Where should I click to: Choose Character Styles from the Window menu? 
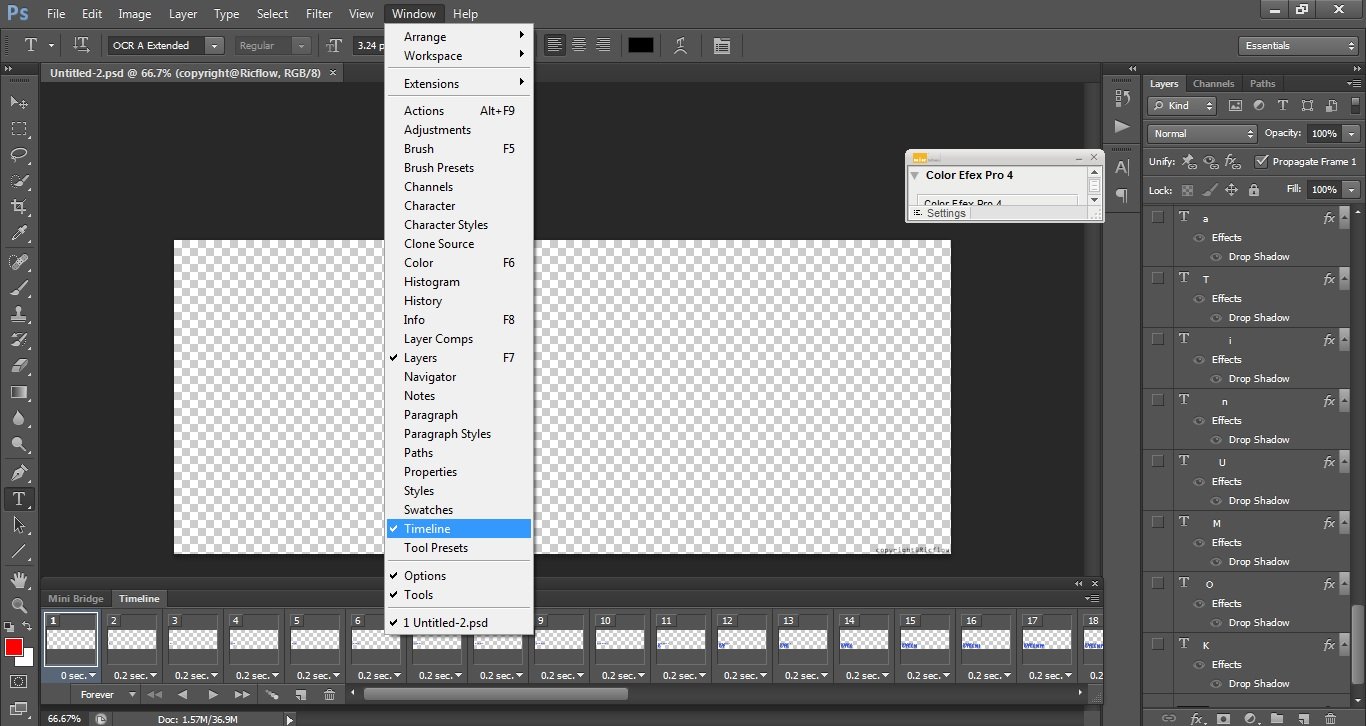click(x=459, y=225)
